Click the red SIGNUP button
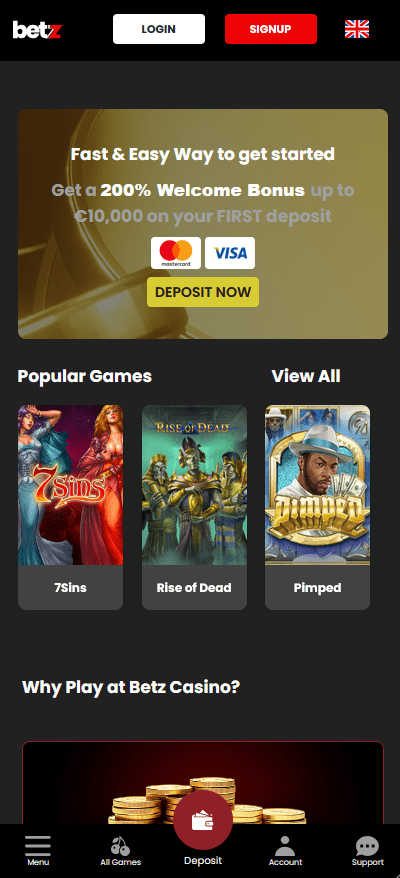400x878 pixels. (x=271, y=29)
